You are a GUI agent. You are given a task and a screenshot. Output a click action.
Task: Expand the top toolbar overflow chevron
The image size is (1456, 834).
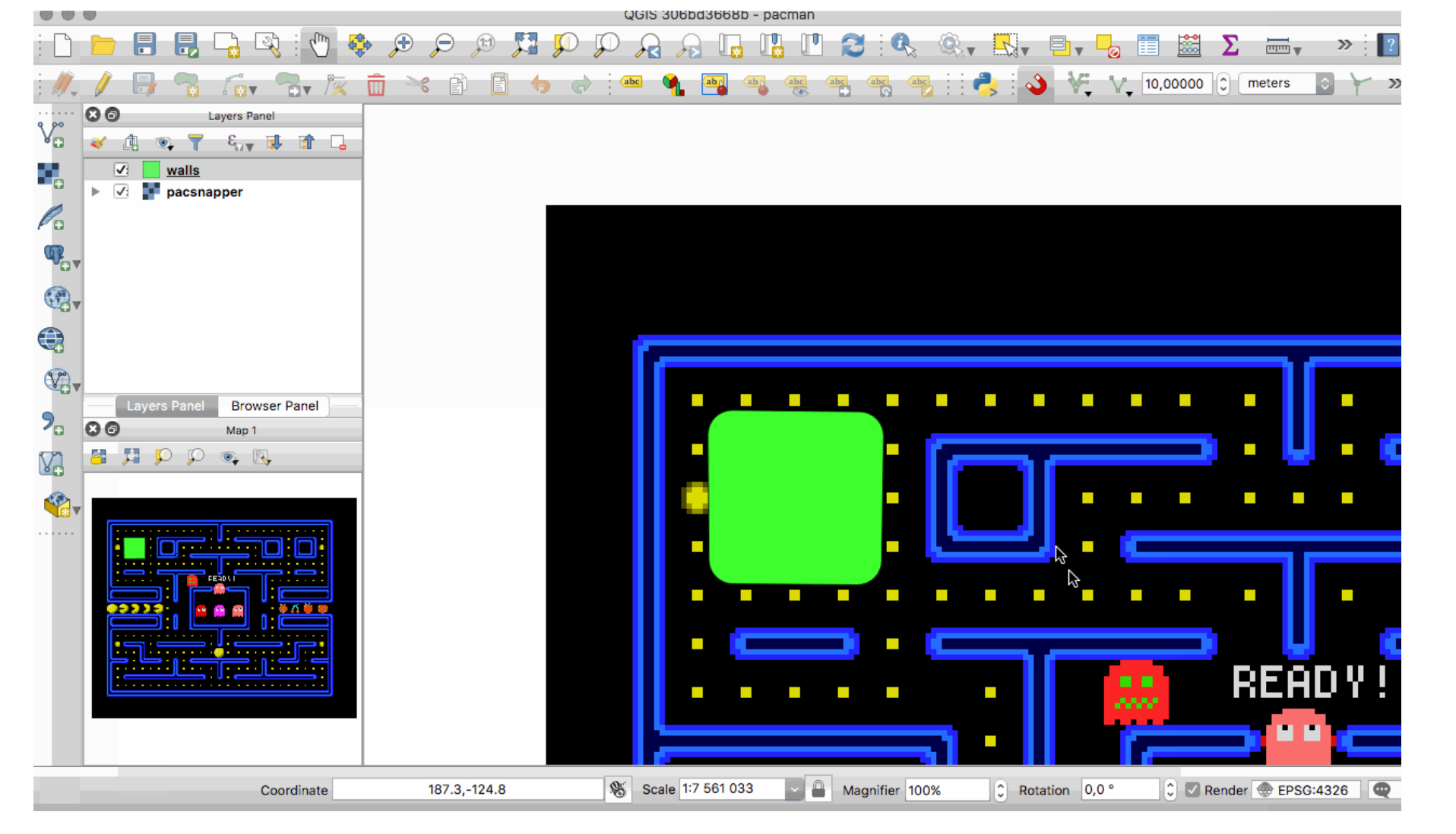tap(1345, 45)
